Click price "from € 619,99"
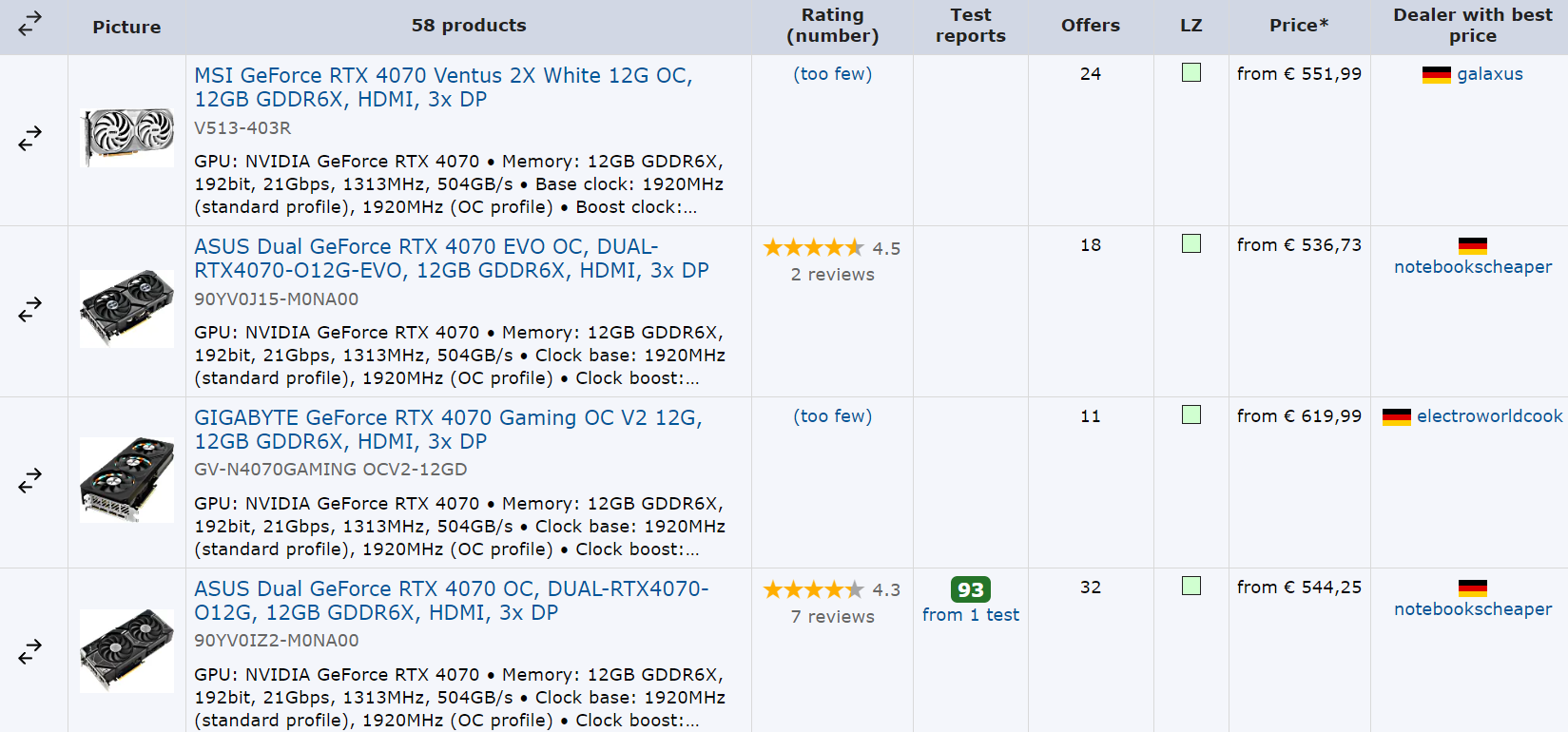This screenshot has width=1568, height=732. point(1299,416)
